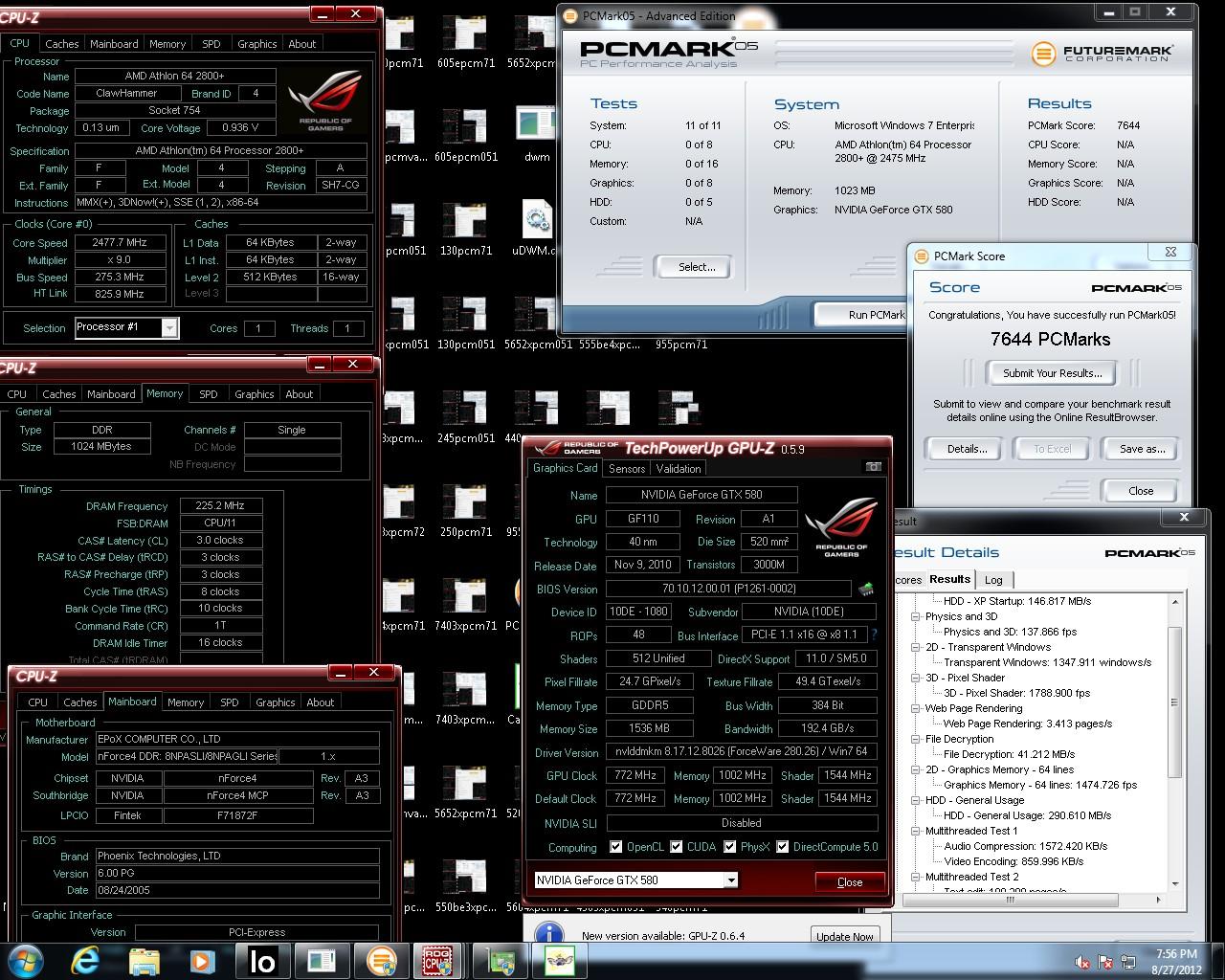Click Save as... button in PCMark Score
The height and width of the screenshot is (980, 1225).
1142,449
